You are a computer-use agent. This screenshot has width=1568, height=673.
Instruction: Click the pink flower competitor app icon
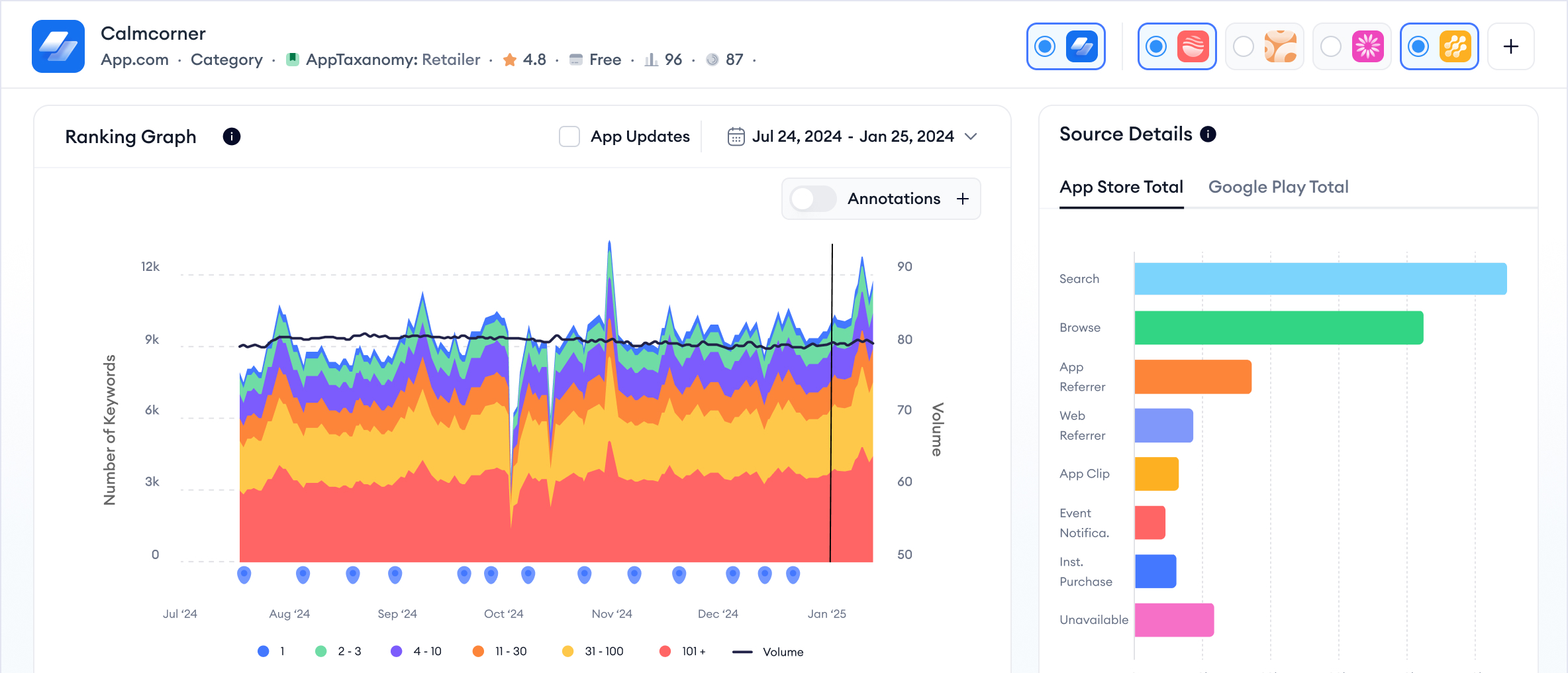[1368, 46]
